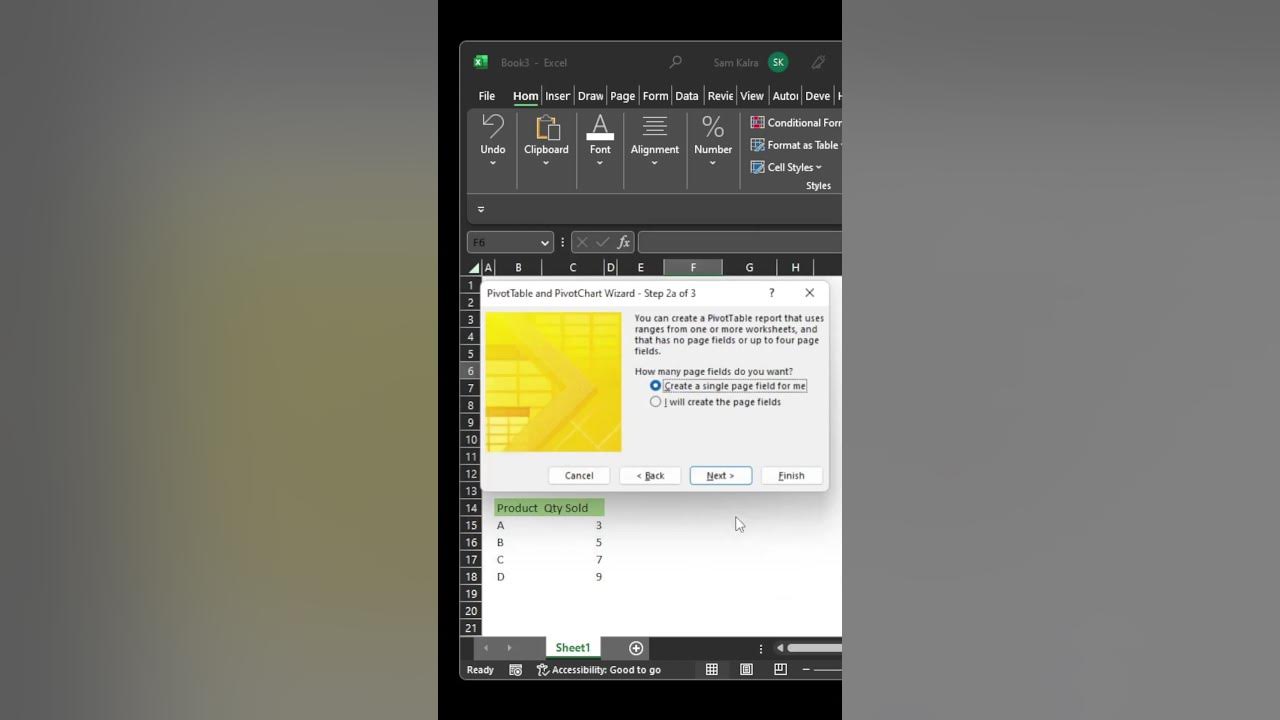Click the Product header cell
Image resolution: width=1280 pixels, height=720 pixels.
pos(517,508)
